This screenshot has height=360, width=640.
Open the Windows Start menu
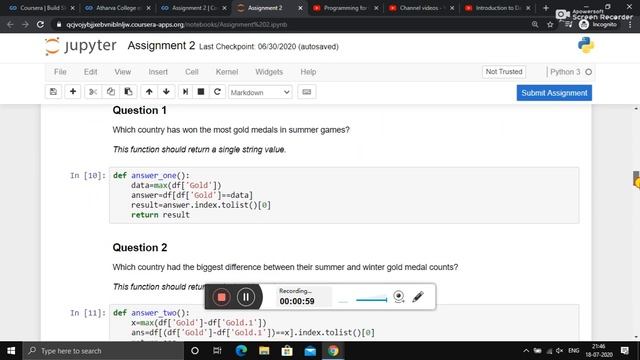point(11,351)
